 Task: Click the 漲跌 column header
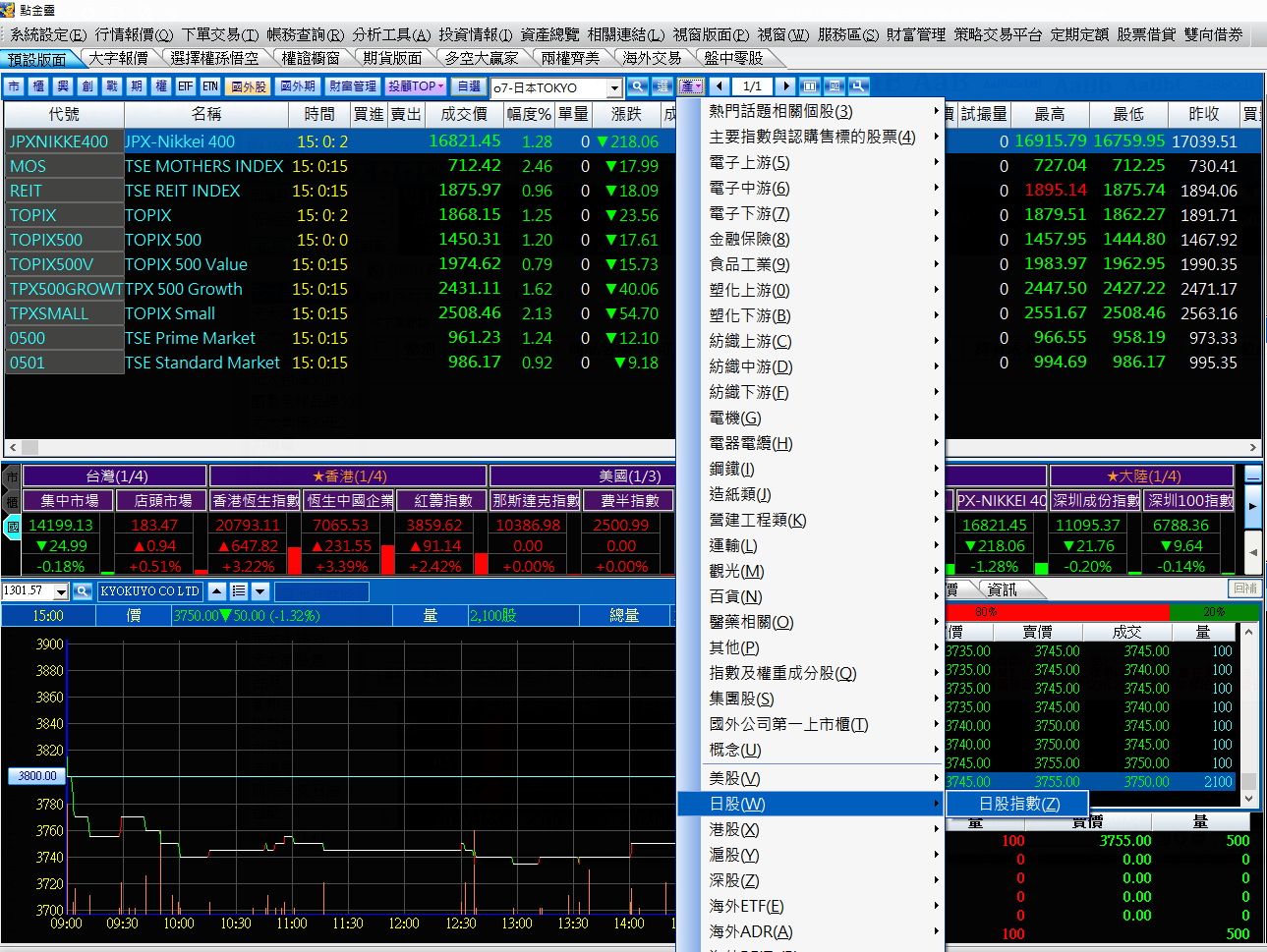tap(626, 114)
